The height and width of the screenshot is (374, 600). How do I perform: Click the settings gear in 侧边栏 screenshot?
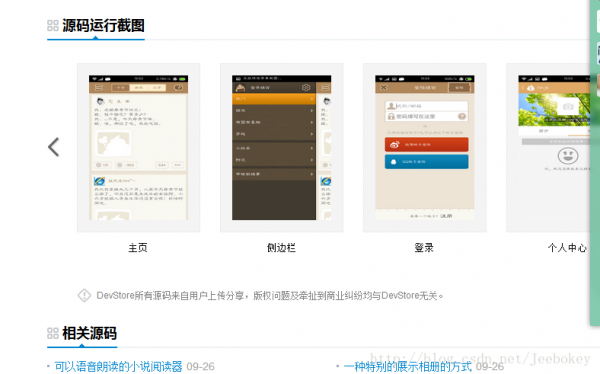pyautogui.click(x=306, y=88)
